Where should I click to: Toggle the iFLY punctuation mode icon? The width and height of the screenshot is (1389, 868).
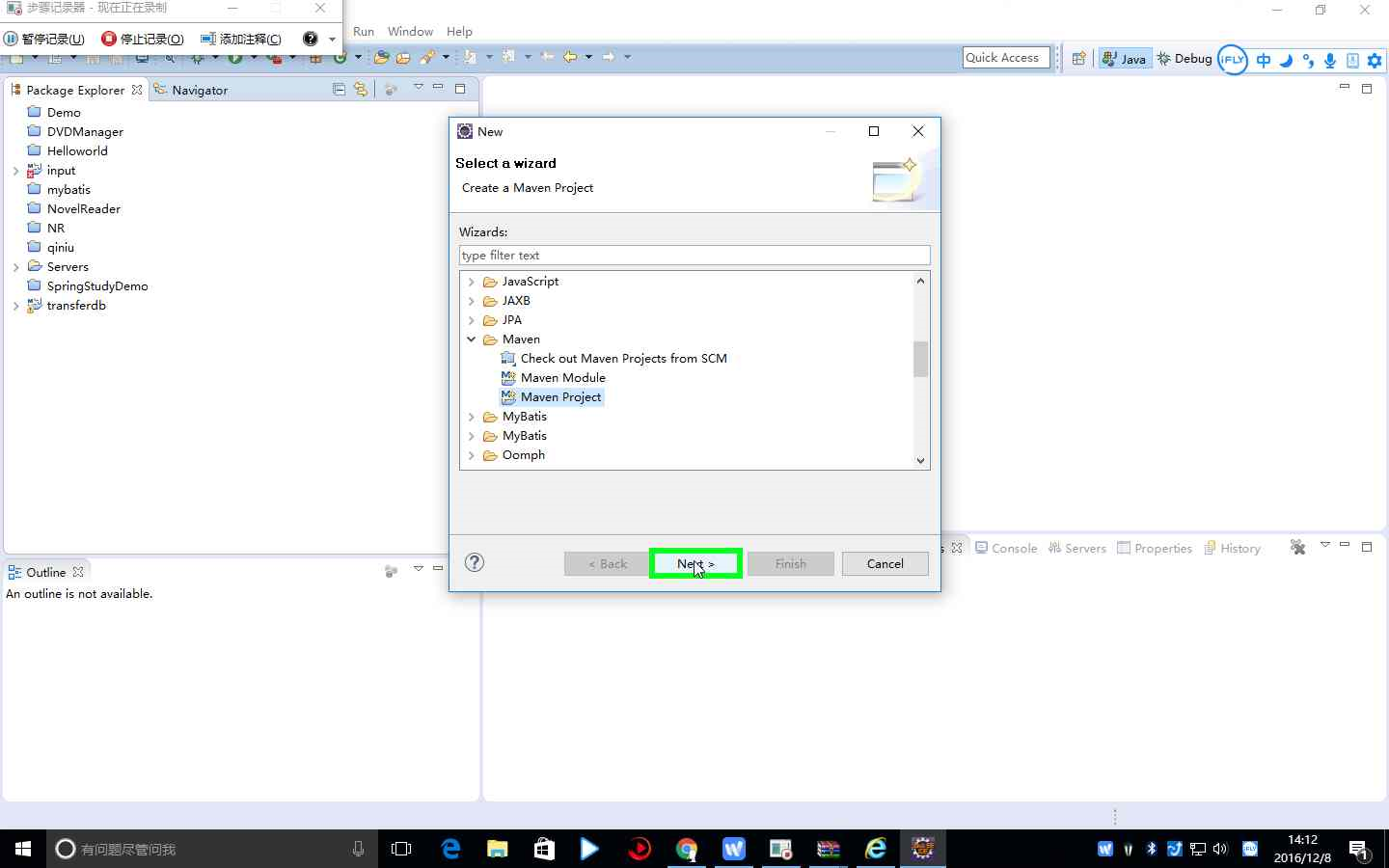pos(1308,60)
